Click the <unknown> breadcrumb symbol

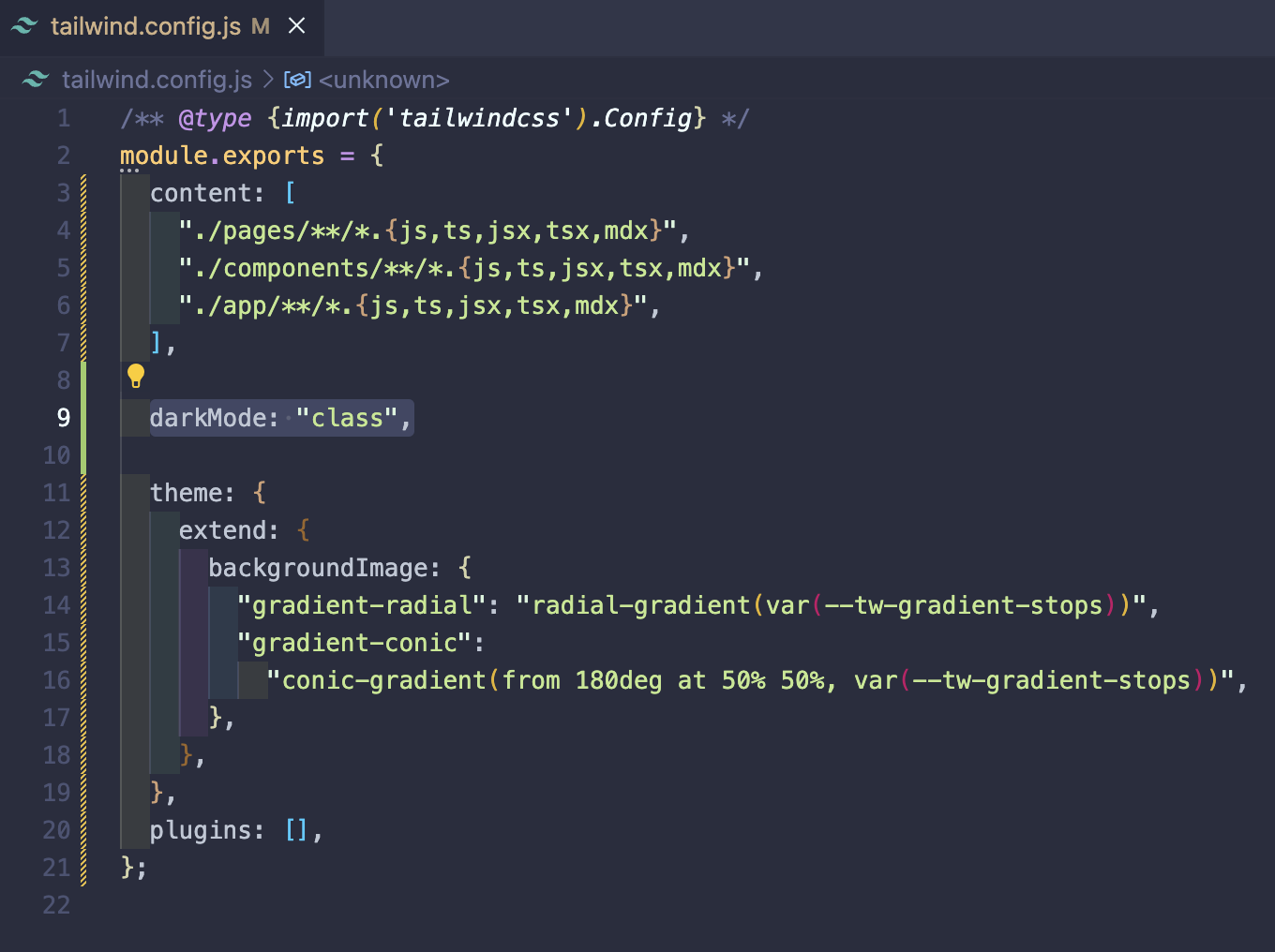point(384,80)
